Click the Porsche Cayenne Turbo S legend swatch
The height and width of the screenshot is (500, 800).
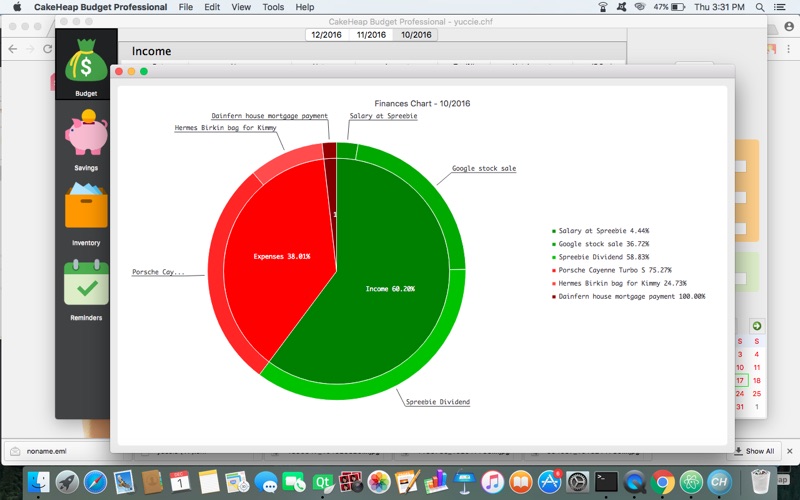pos(554,270)
